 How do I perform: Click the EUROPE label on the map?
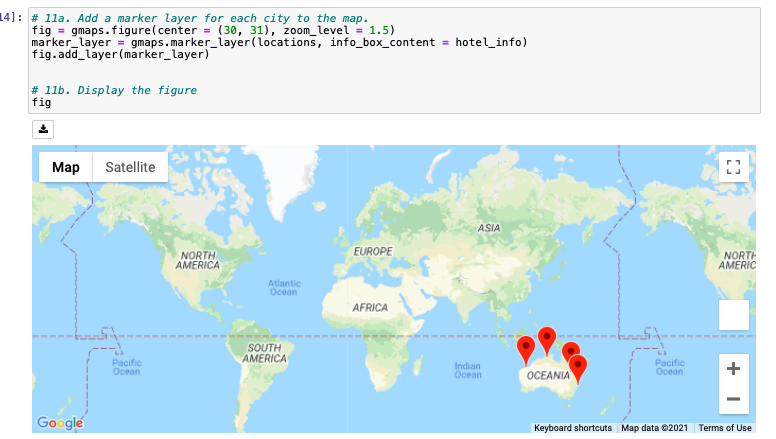tap(373, 251)
